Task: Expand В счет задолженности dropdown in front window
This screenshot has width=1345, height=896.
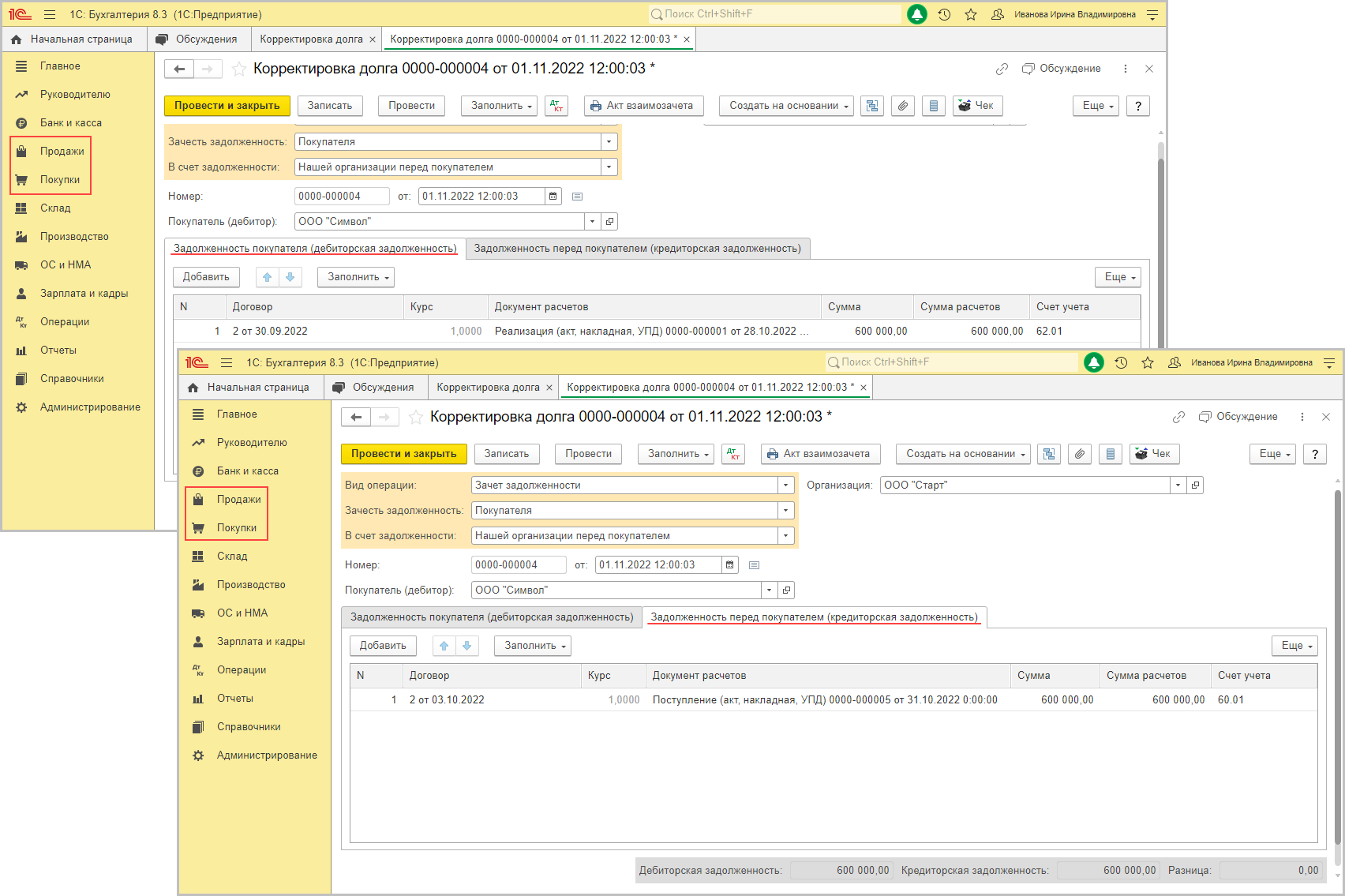Action: (785, 536)
